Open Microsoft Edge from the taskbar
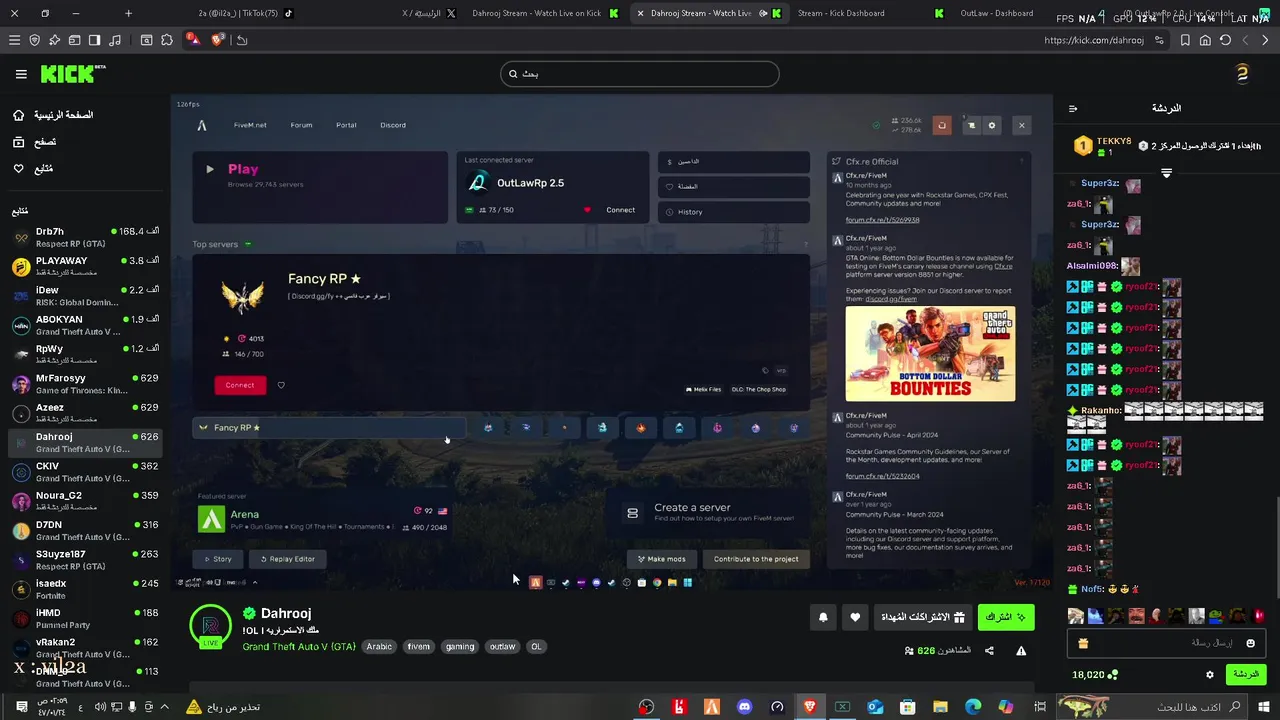The height and width of the screenshot is (720, 1280). [973, 707]
